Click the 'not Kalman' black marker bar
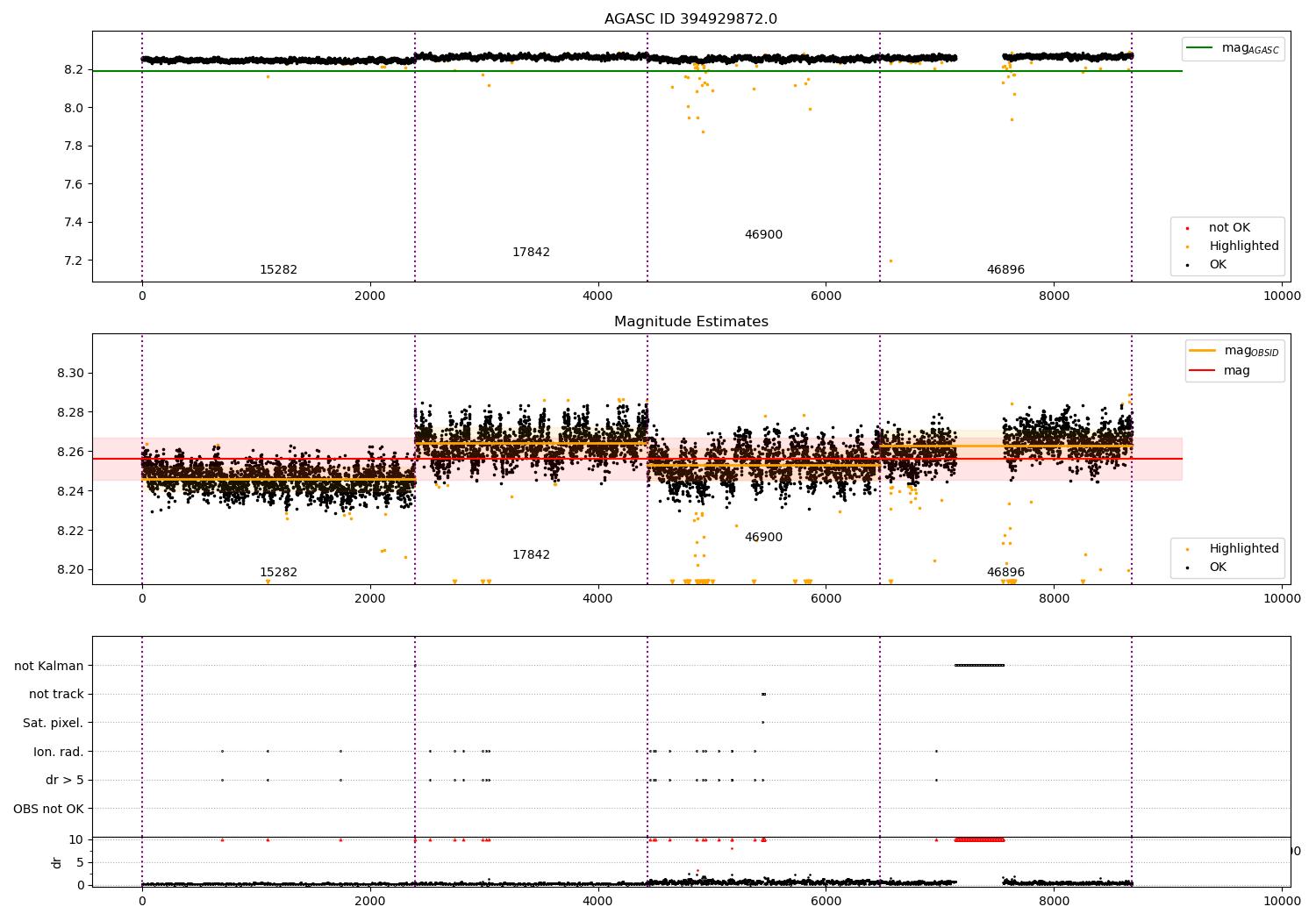 click(x=979, y=665)
